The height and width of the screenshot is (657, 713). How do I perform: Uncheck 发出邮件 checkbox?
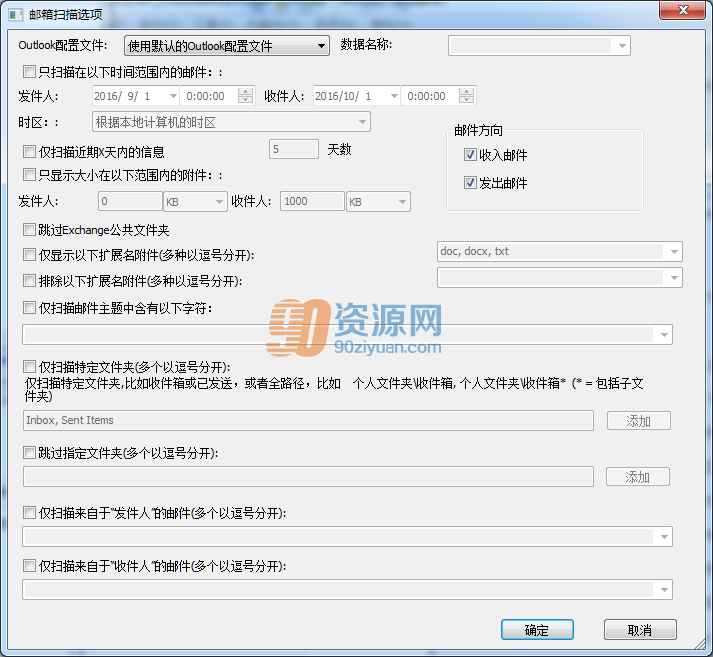(x=470, y=183)
